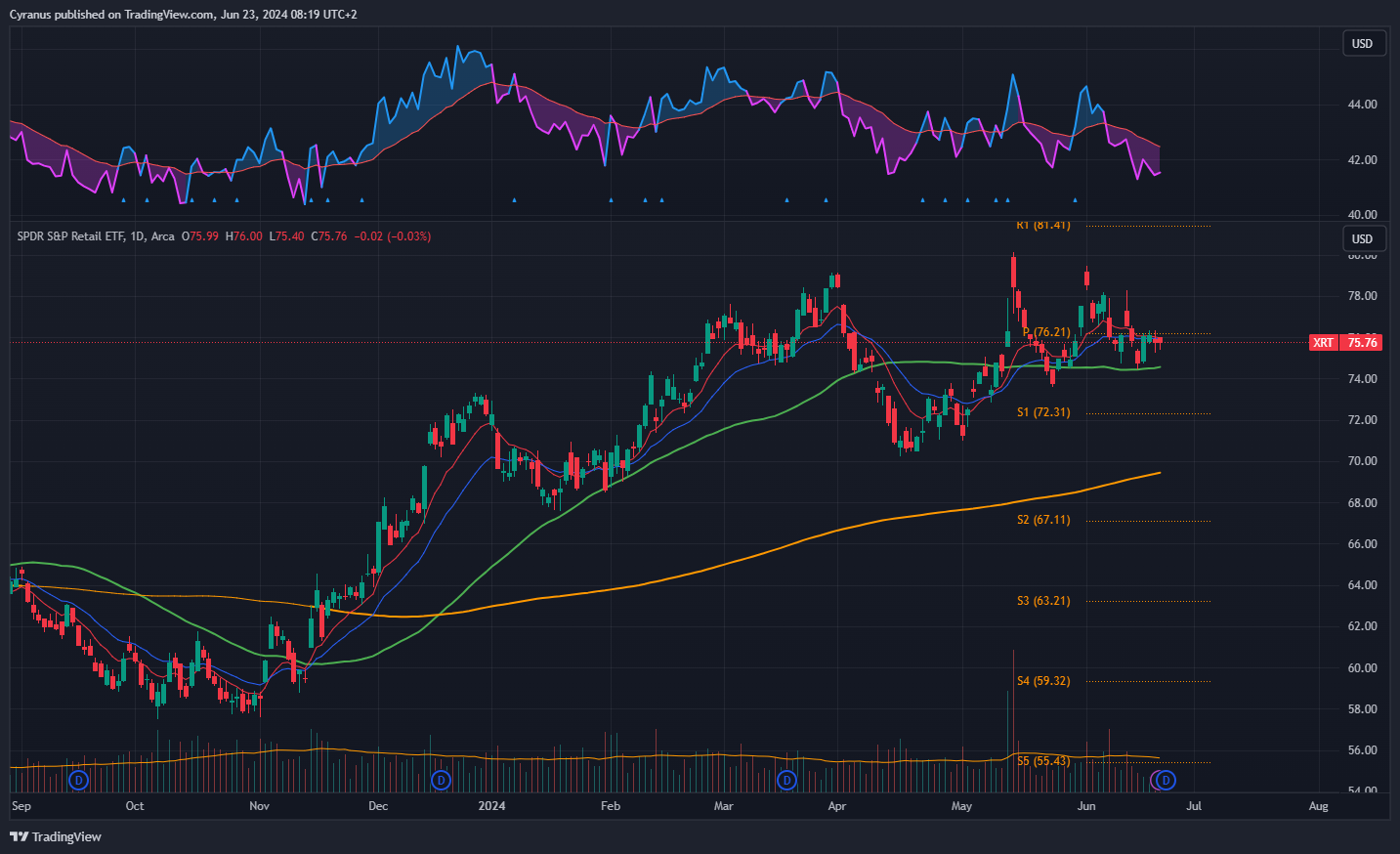Image resolution: width=1400 pixels, height=854 pixels.
Task: Click 70.00 on the price scale
Action: click(x=1363, y=461)
